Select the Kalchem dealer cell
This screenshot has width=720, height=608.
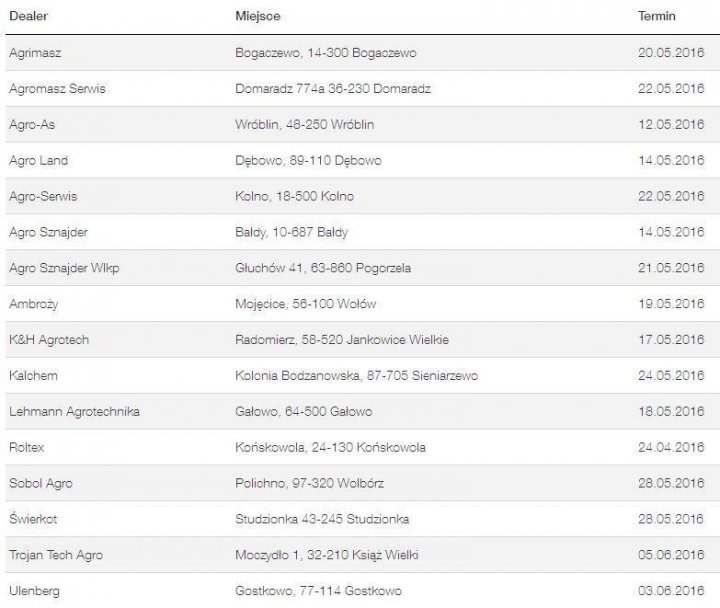31,376
